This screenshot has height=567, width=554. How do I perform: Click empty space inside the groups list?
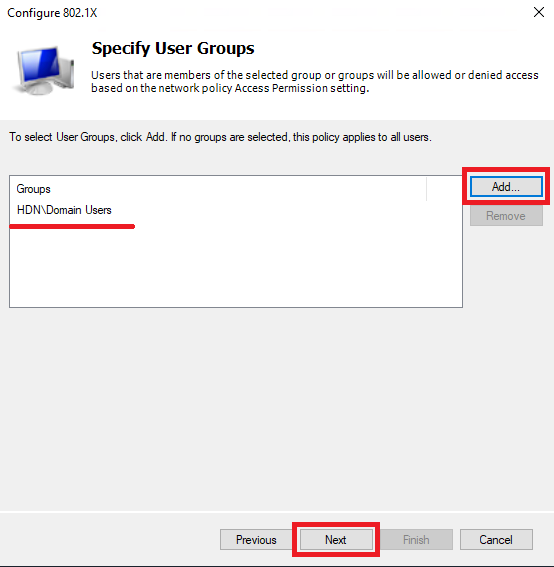click(236, 268)
